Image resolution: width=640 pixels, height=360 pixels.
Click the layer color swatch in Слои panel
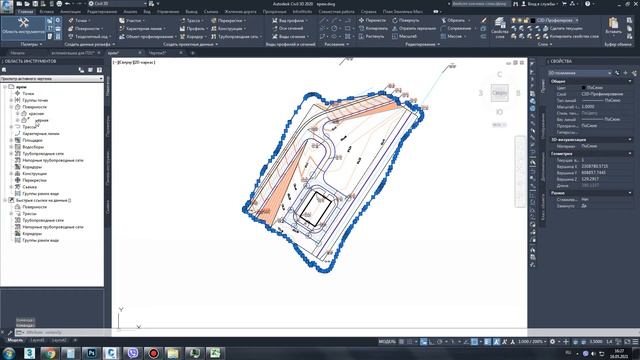(533, 20)
